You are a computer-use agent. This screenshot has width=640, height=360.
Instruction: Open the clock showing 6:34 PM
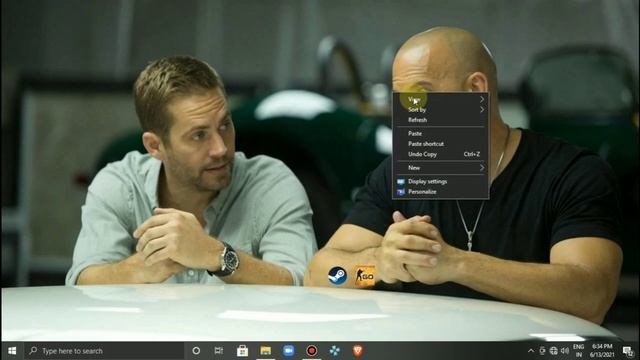(602, 351)
